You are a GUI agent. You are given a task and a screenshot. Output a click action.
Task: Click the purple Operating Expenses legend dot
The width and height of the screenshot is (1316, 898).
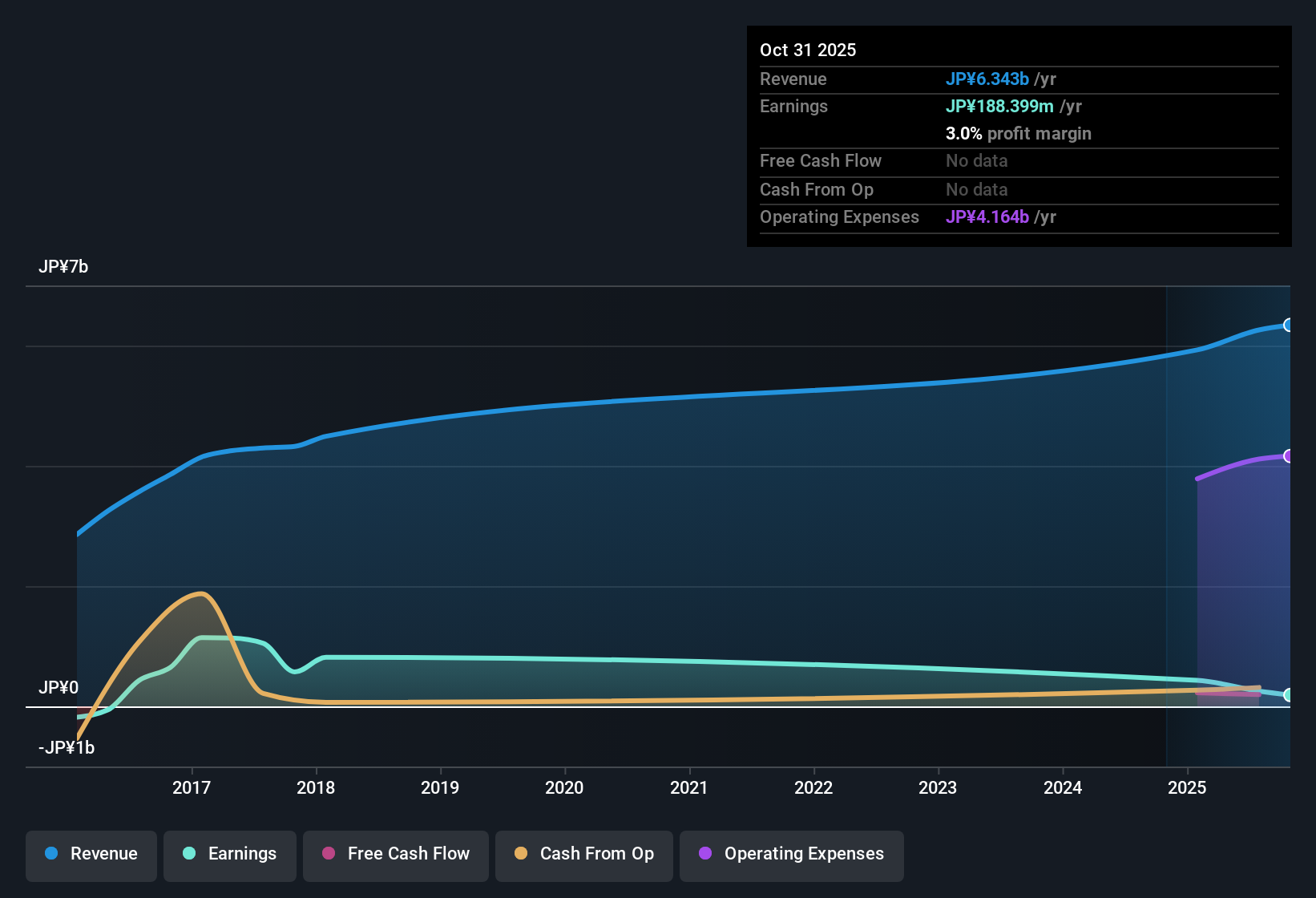pyautogui.click(x=705, y=854)
